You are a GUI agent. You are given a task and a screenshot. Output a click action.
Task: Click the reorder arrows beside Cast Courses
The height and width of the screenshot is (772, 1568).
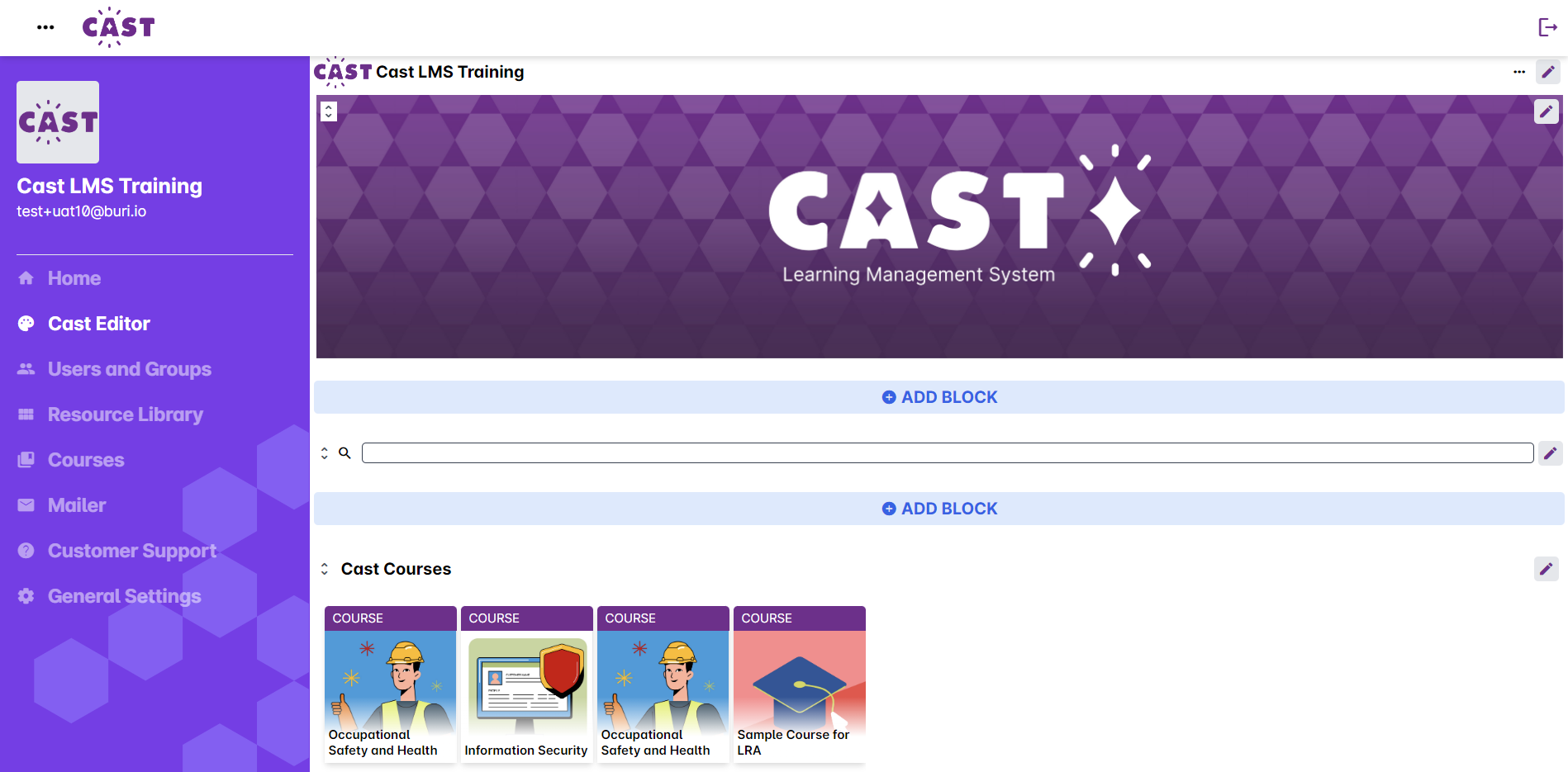(x=325, y=569)
